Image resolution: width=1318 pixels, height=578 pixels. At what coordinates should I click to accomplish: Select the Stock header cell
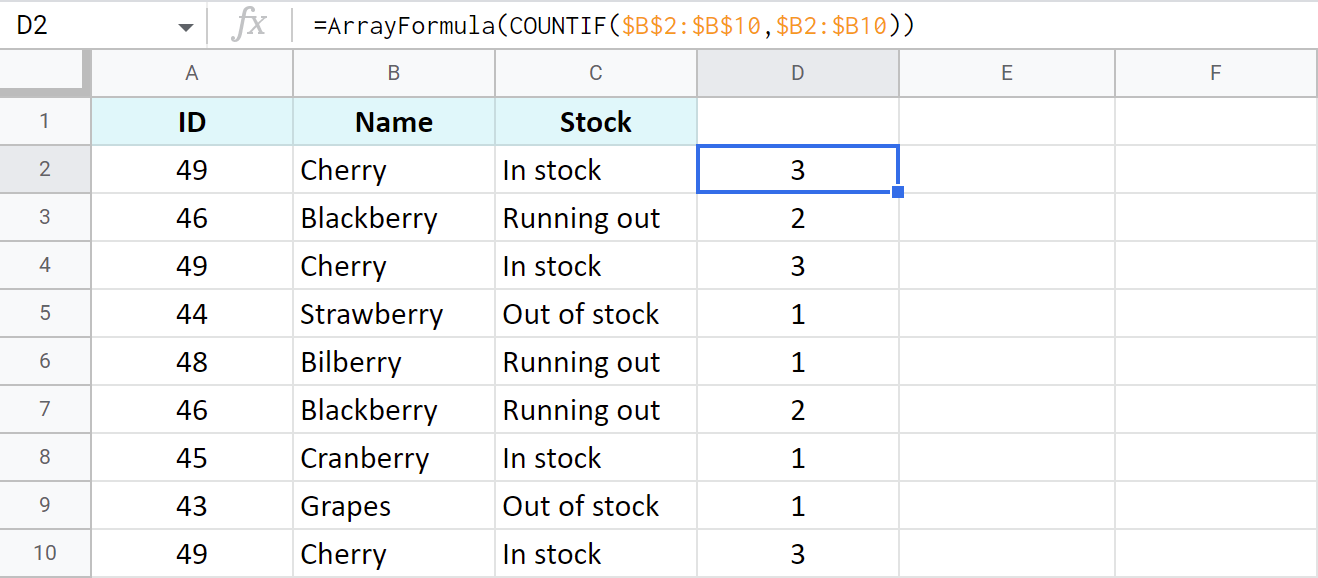coord(595,121)
